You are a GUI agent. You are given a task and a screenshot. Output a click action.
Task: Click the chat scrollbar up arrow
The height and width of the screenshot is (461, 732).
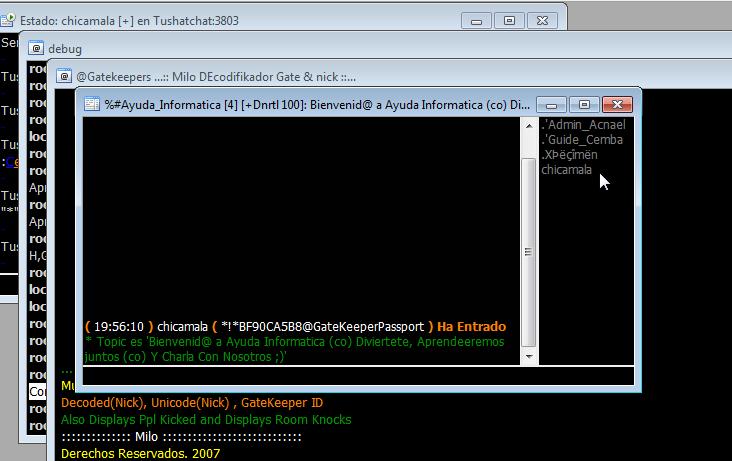(528, 126)
